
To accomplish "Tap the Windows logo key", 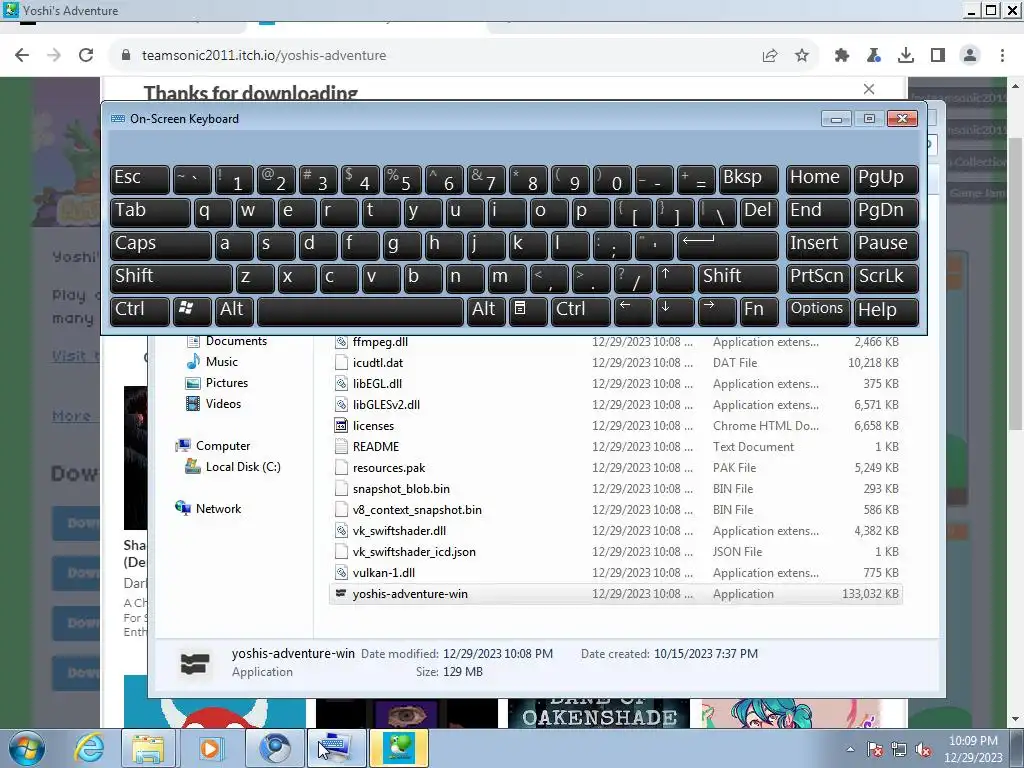I will coord(192,311).
